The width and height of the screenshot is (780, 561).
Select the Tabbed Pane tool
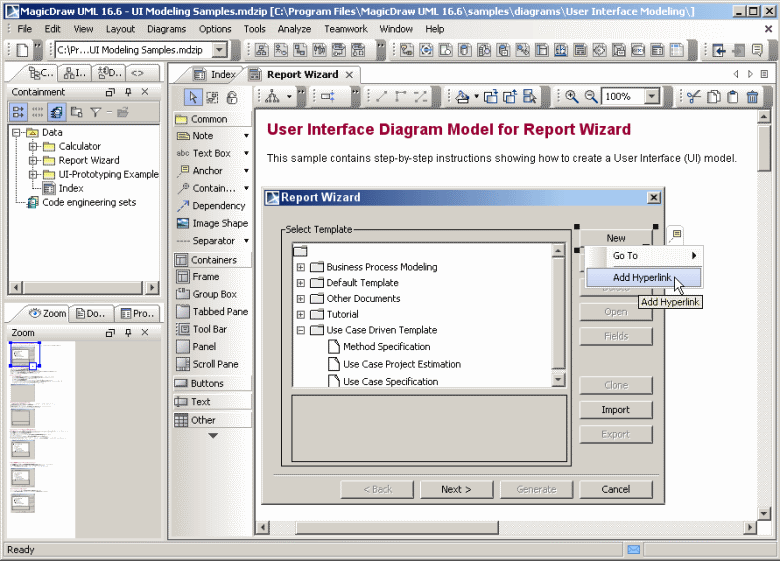coord(213,311)
